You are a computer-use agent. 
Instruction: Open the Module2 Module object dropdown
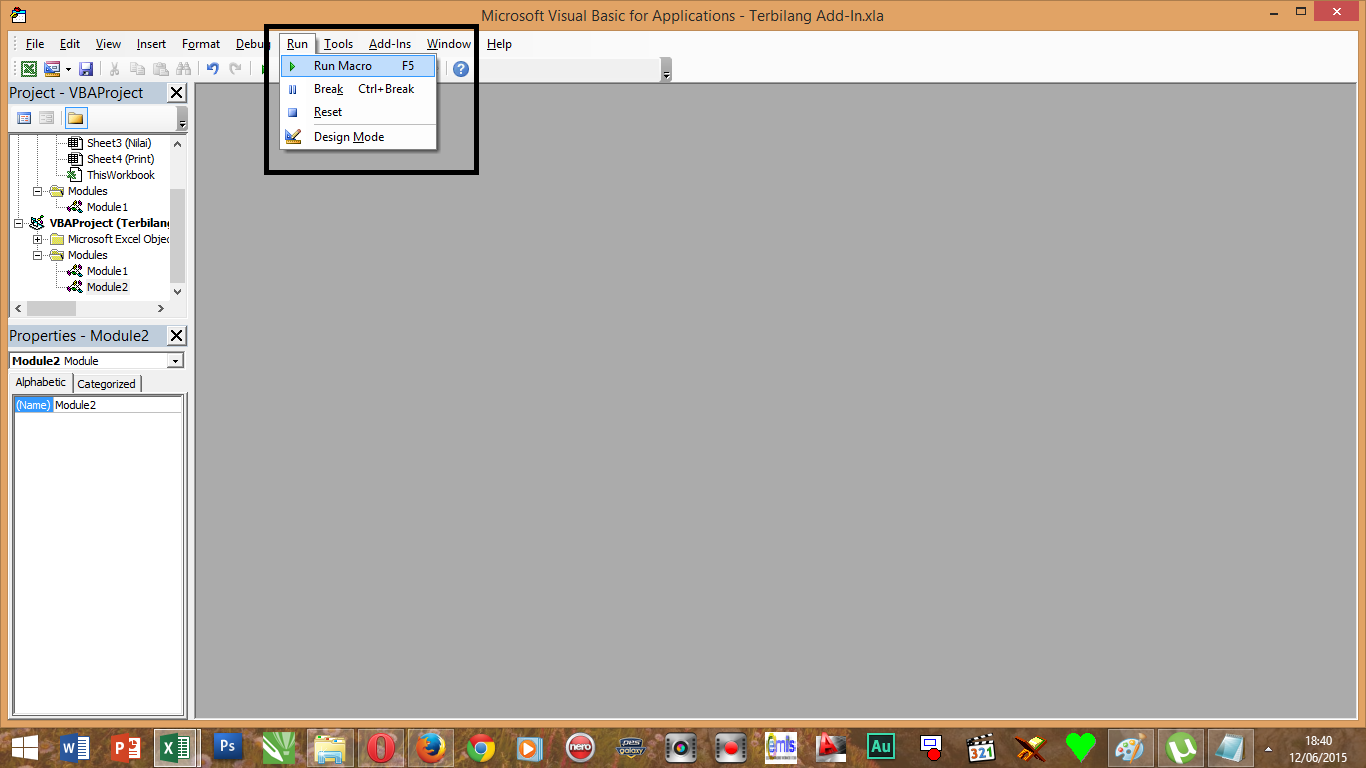(176, 361)
